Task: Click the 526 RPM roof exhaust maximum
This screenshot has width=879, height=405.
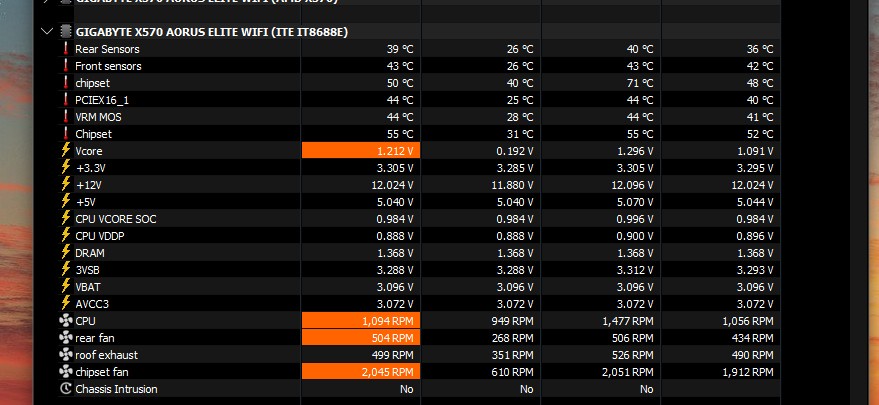Action: pyautogui.click(x=634, y=355)
